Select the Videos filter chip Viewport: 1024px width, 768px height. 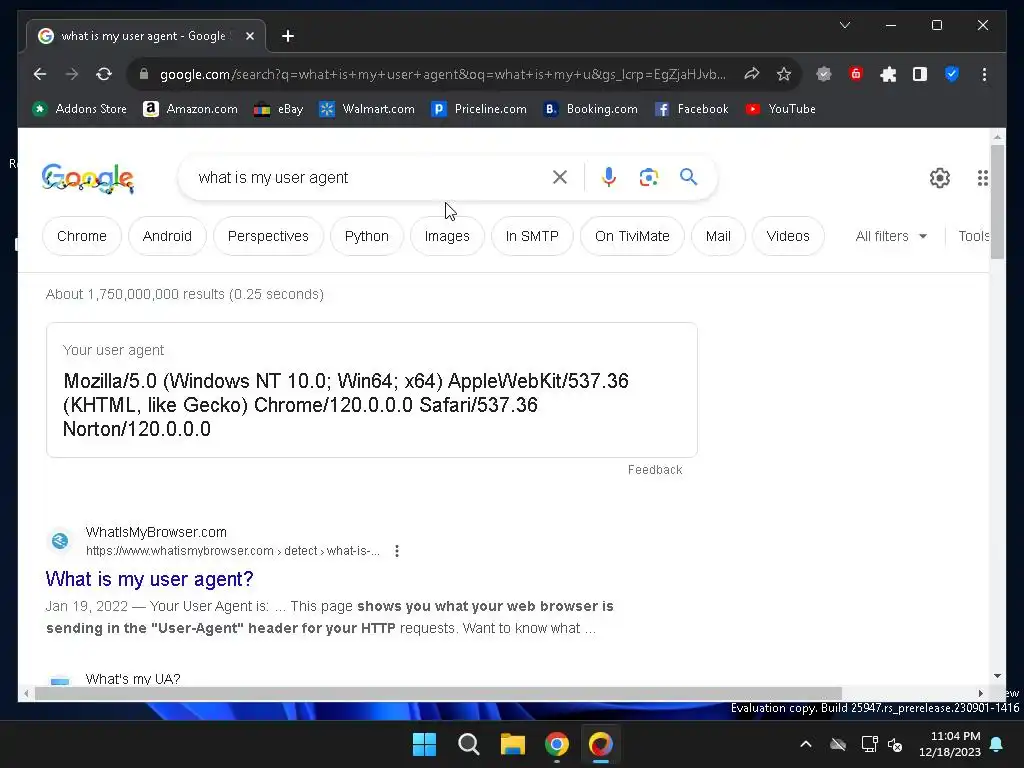[788, 236]
